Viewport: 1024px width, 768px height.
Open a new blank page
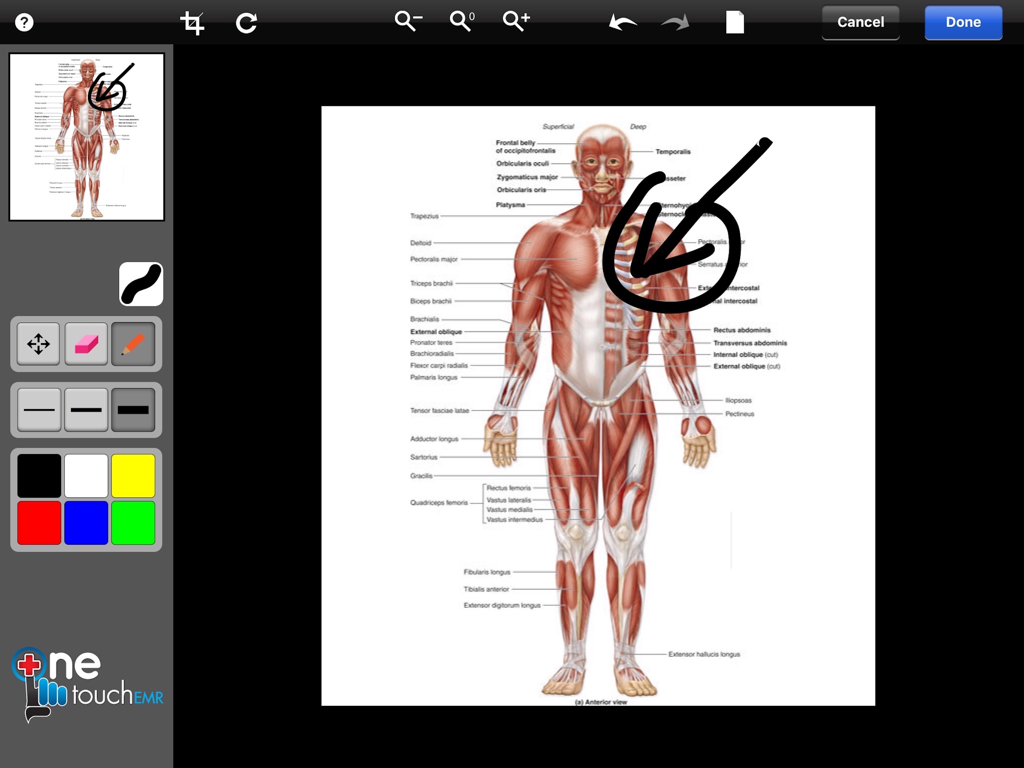(x=735, y=22)
